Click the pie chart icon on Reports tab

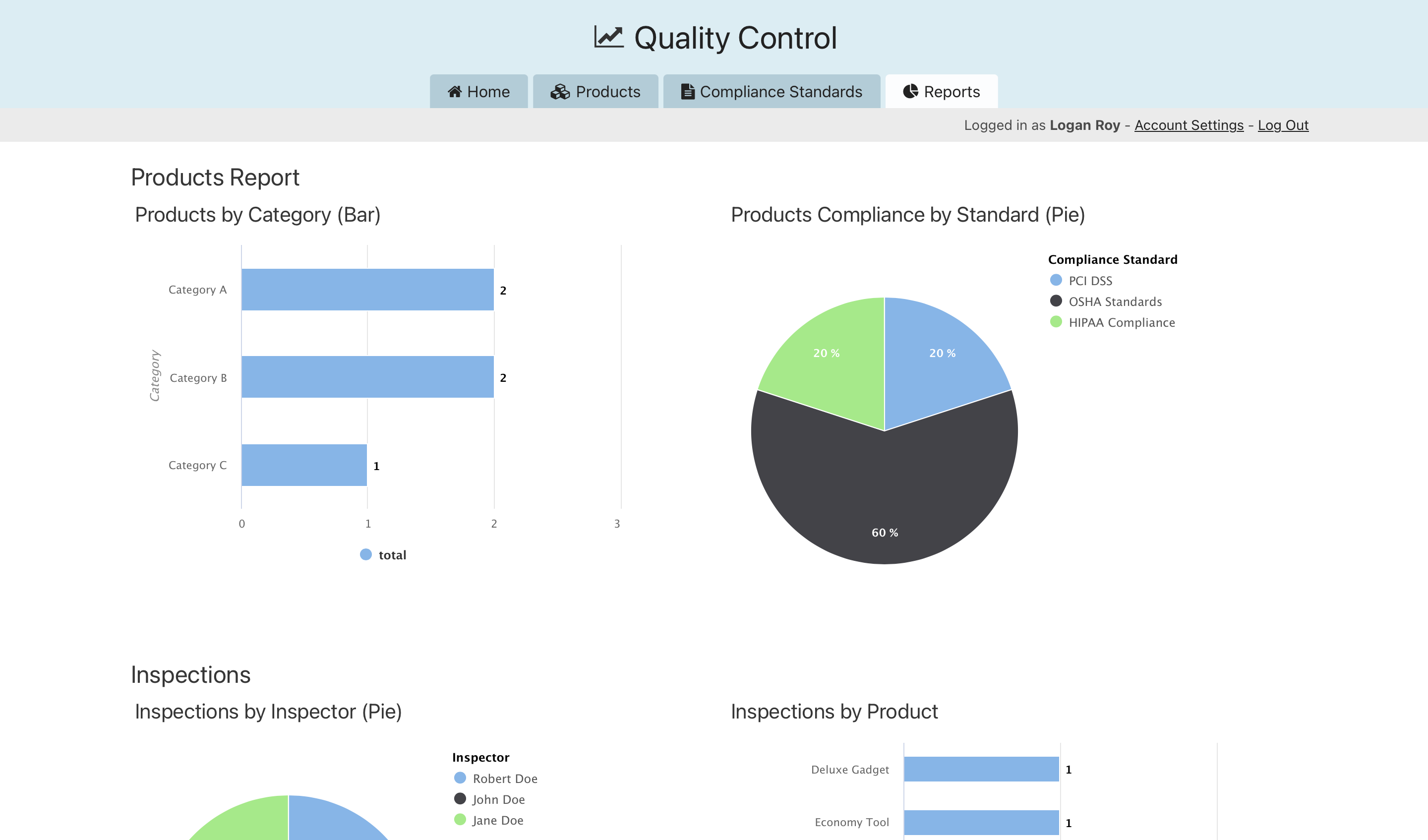coord(910,91)
